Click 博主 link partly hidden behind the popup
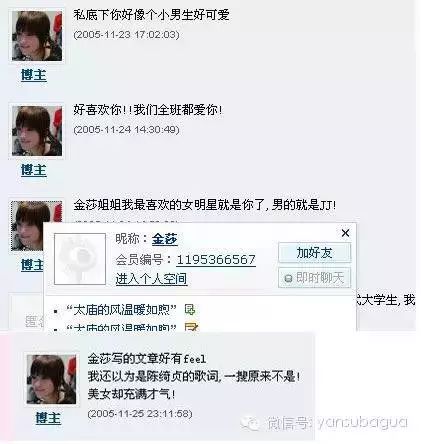Viewport: 421px width, 444px height. click(32, 265)
